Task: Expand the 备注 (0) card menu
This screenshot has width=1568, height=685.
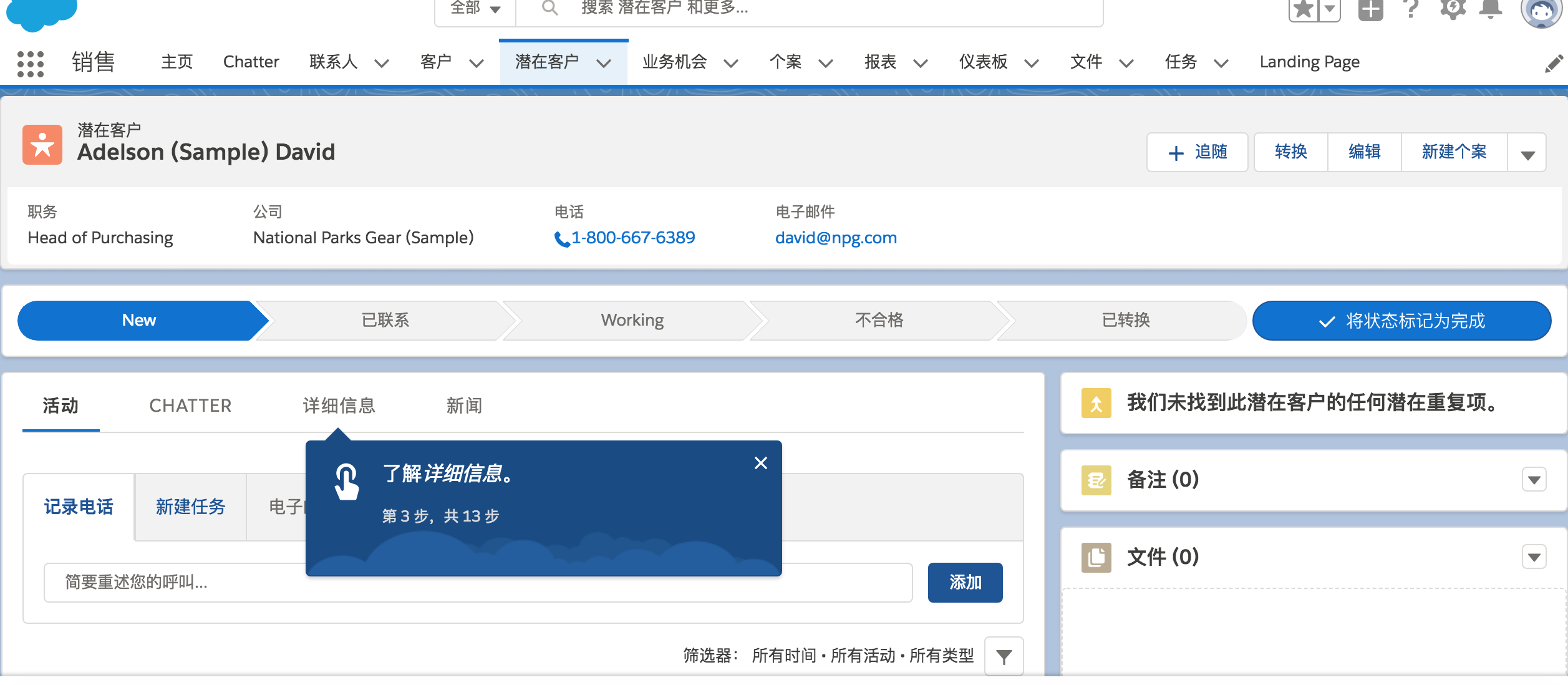Action: pyautogui.click(x=1534, y=480)
